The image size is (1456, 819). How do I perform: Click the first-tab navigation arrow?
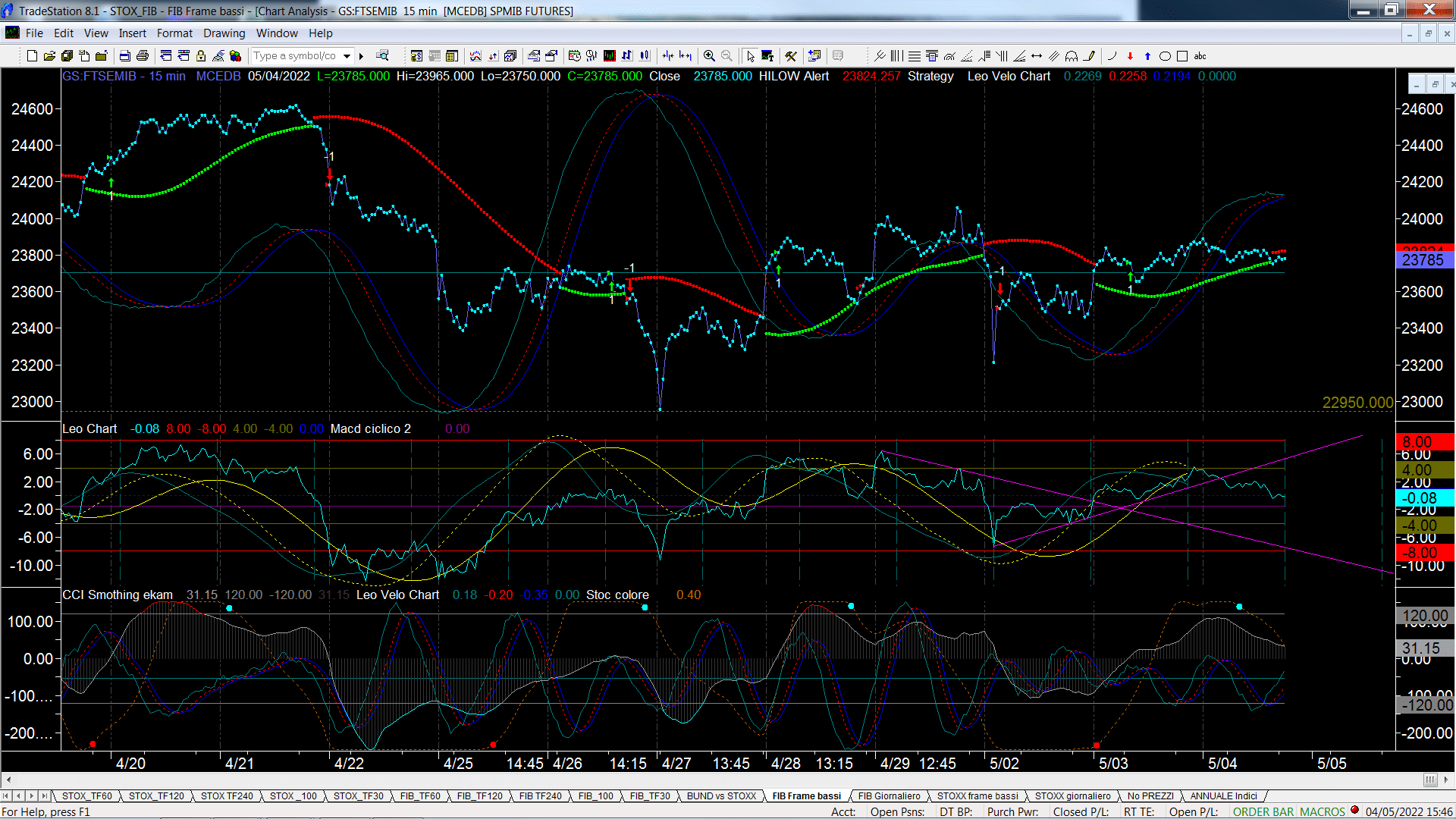(6, 796)
